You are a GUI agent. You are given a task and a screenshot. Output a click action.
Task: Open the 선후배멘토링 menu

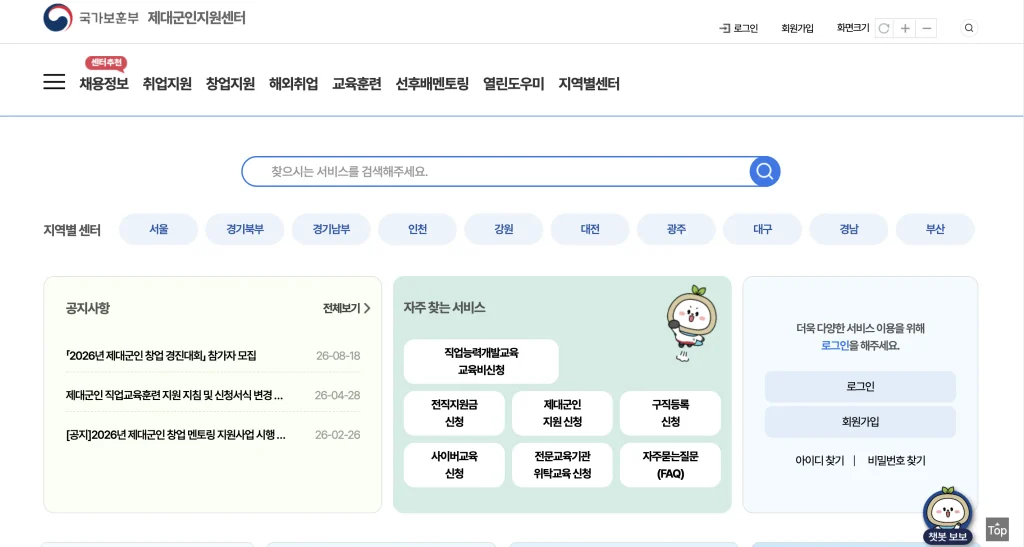tap(432, 84)
